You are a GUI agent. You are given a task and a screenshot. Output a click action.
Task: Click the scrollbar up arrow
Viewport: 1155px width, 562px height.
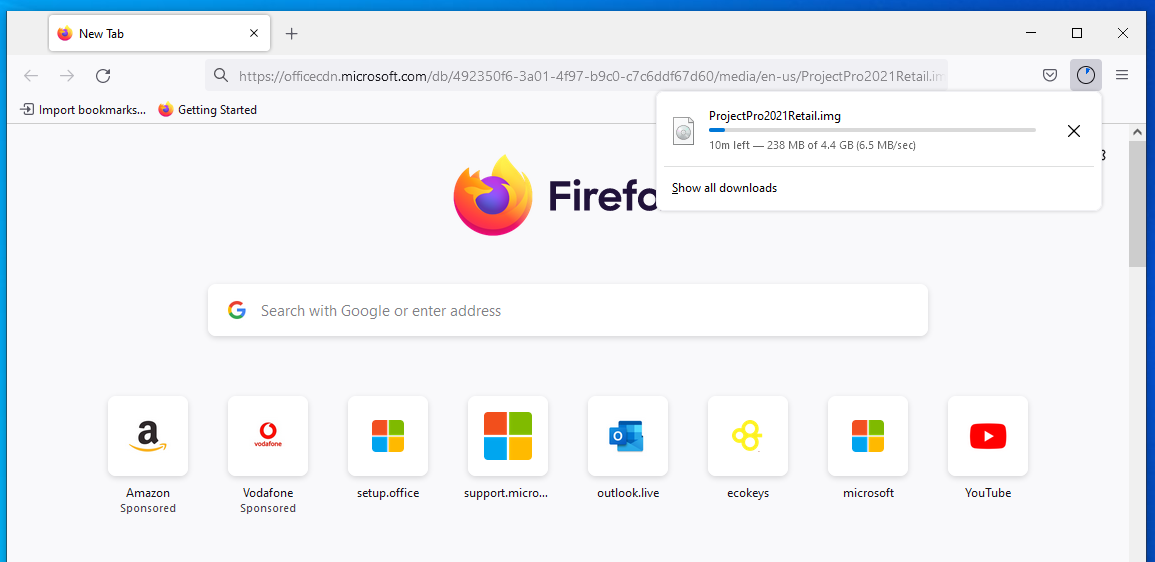click(x=1137, y=132)
